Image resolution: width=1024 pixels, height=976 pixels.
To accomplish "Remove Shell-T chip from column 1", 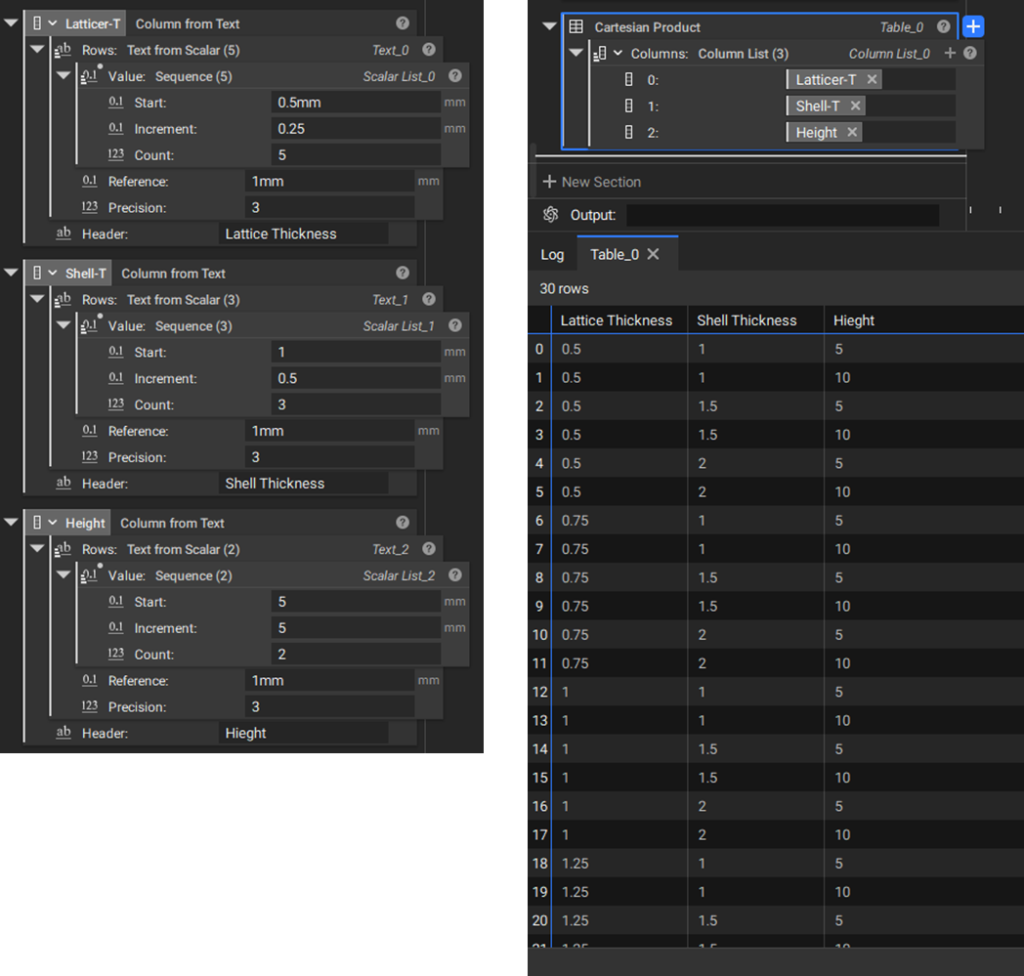I will click(x=856, y=106).
